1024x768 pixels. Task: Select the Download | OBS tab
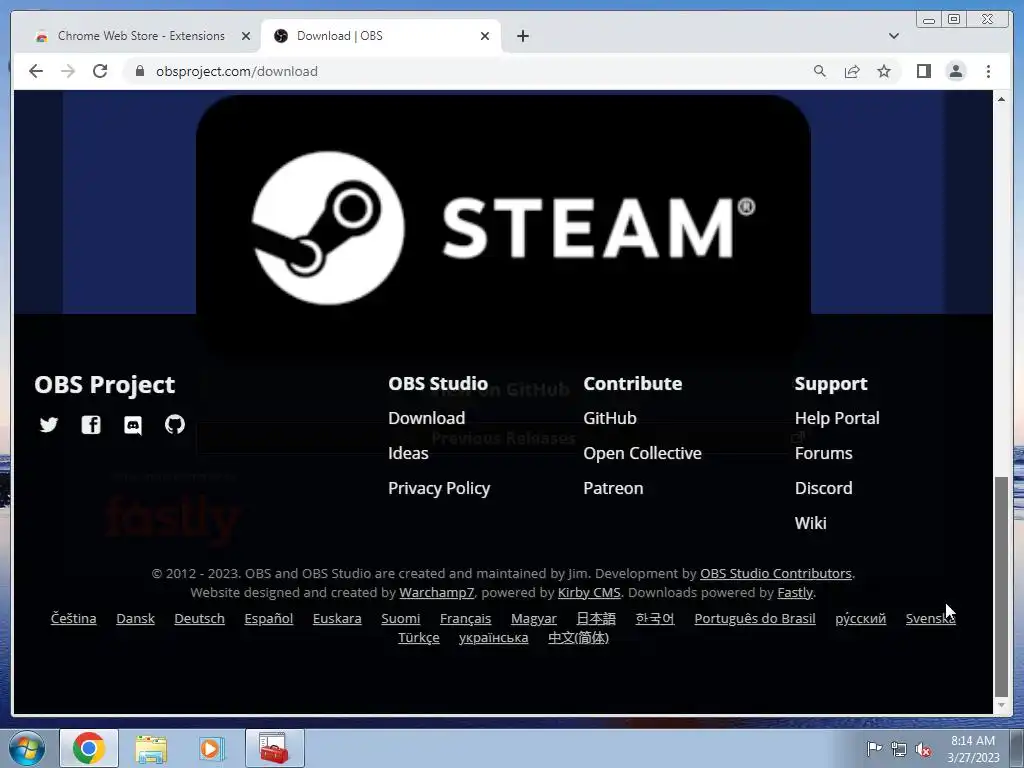tap(380, 36)
